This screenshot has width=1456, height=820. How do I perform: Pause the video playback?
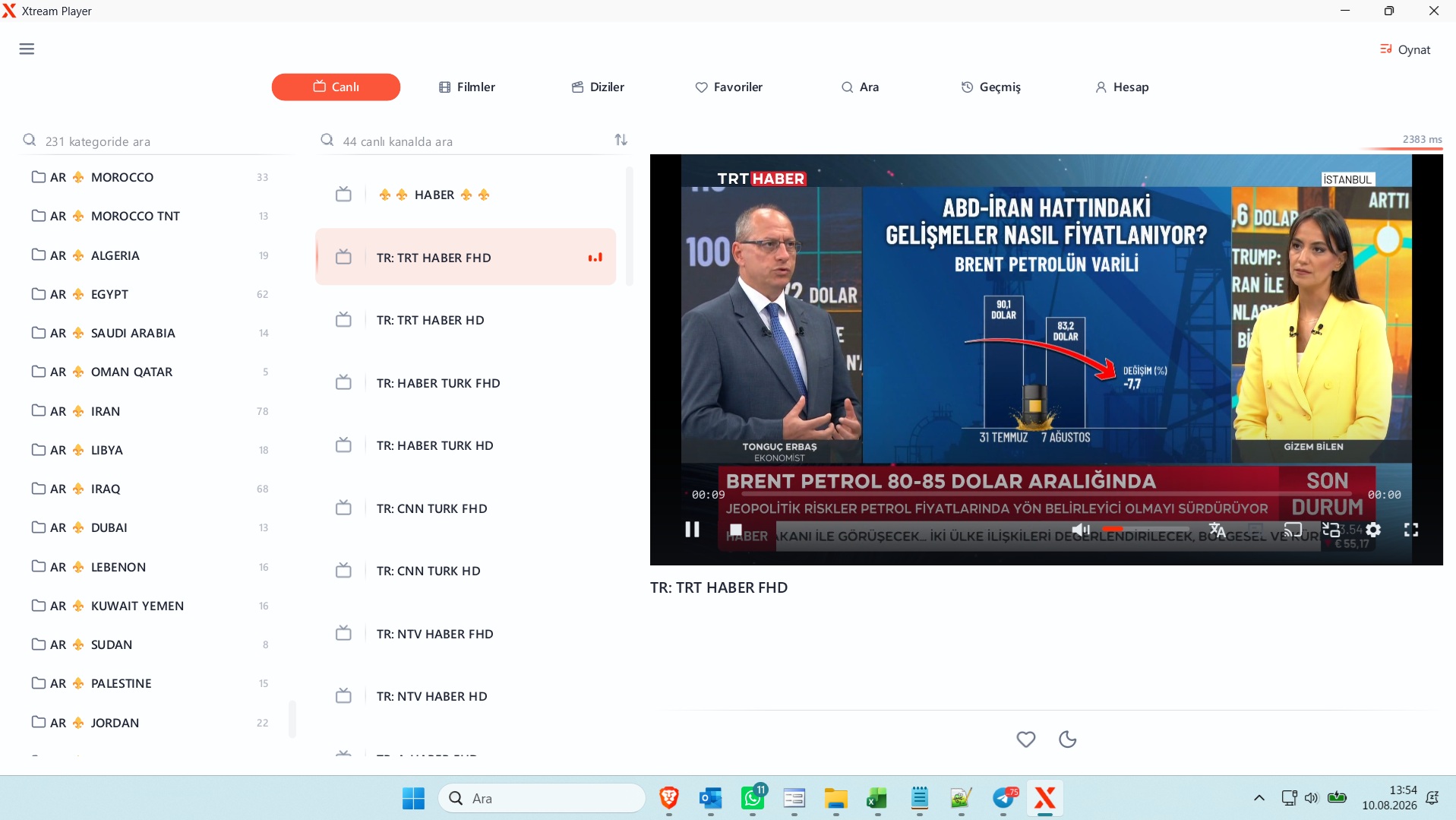click(x=692, y=530)
